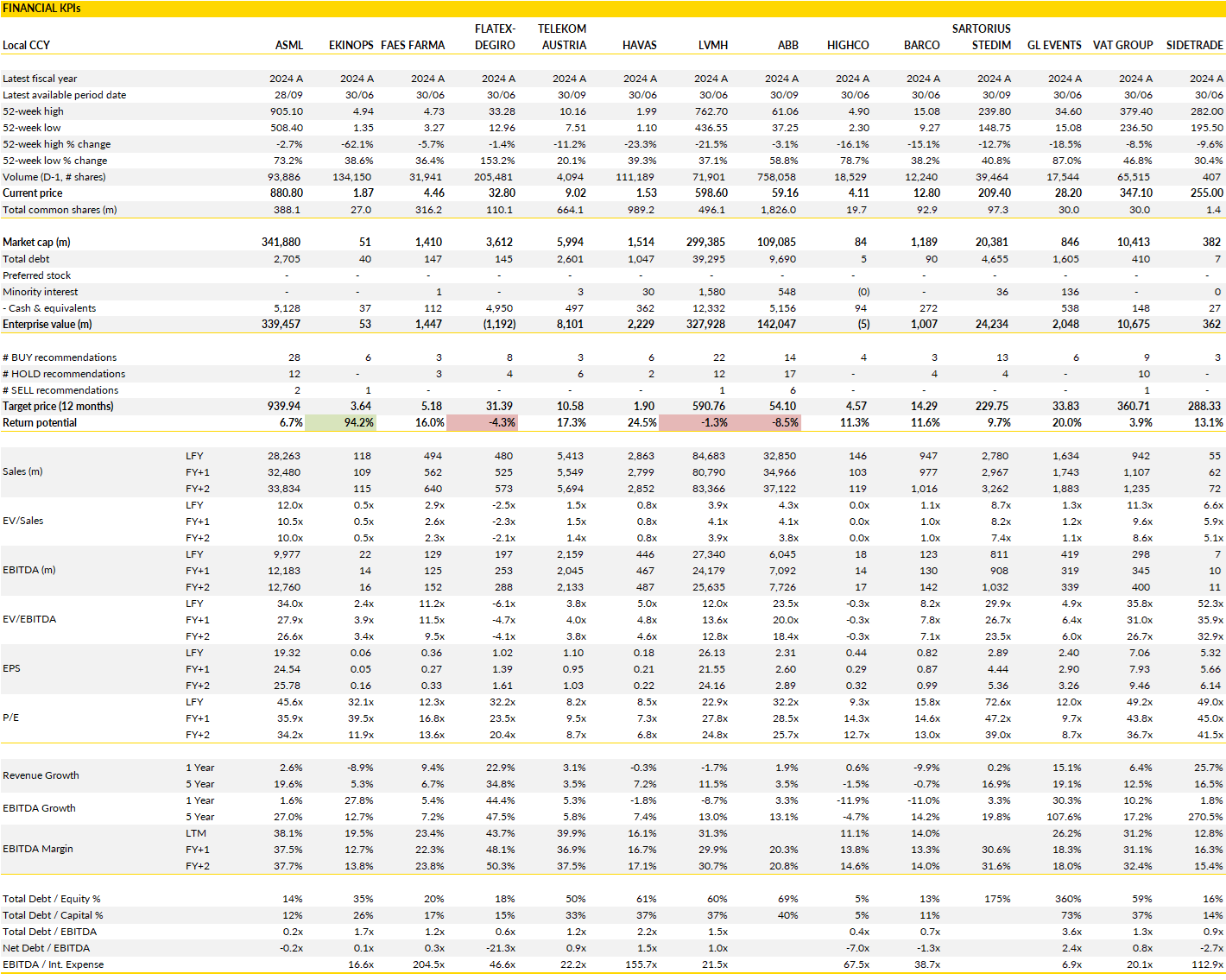Click the HIGHCO column header
The height and width of the screenshot is (980, 1226).
[x=848, y=45]
